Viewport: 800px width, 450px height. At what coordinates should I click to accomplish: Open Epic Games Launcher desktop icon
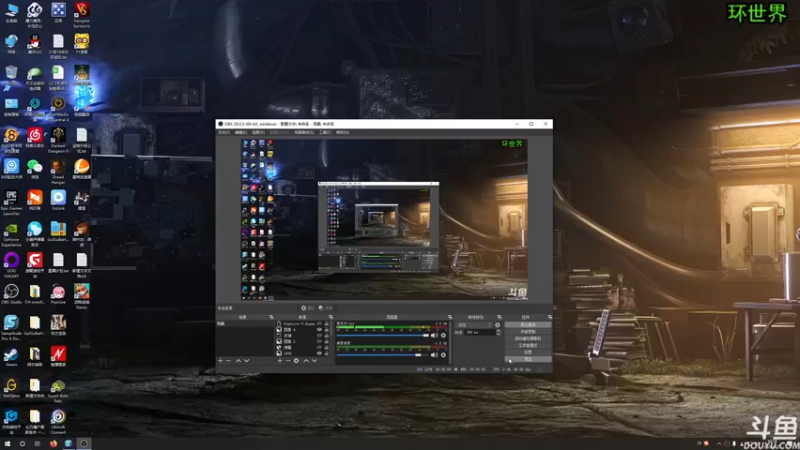click(x=11, y=202)
